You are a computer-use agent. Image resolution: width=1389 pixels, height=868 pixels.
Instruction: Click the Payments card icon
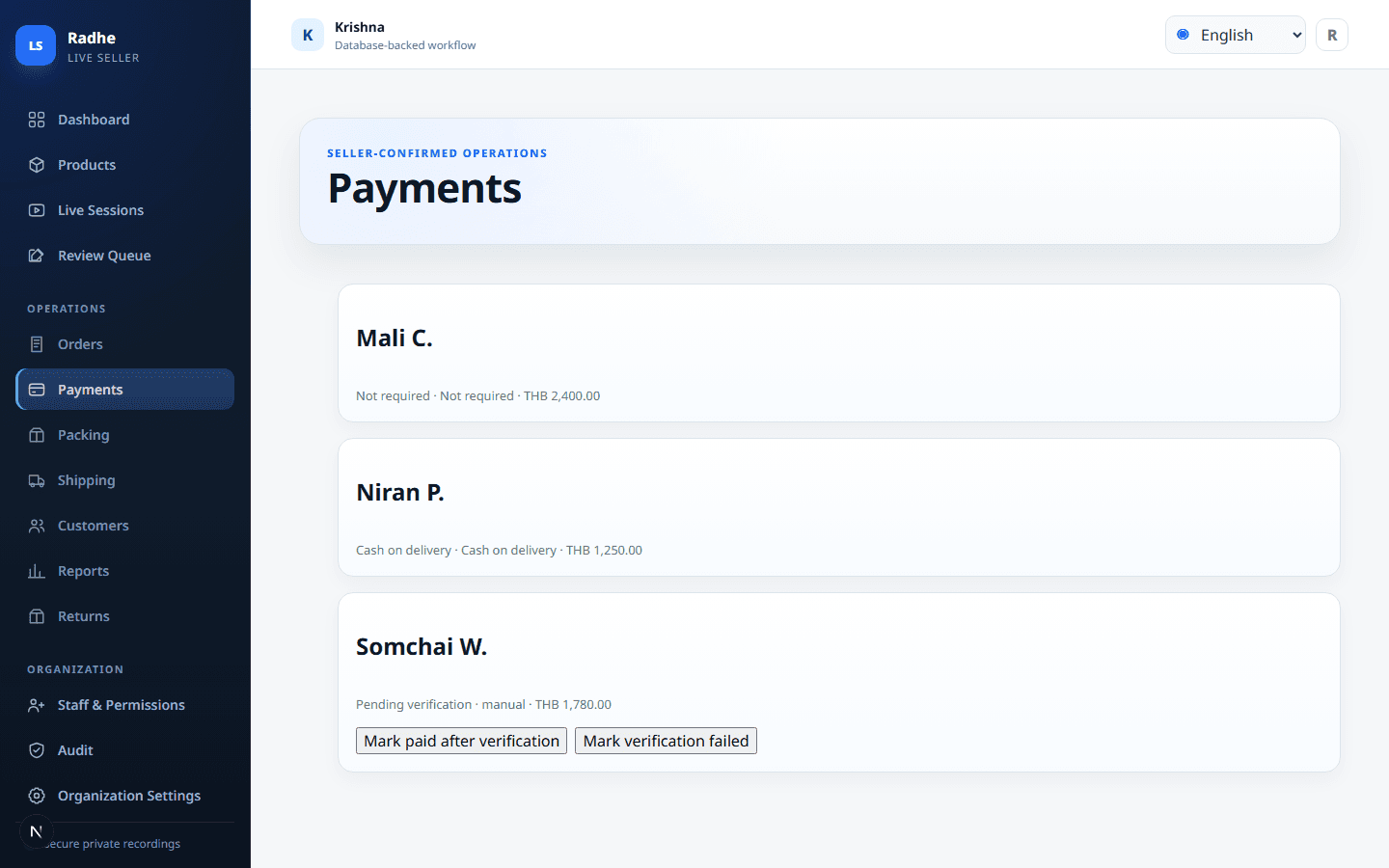click(x=37, y=390)
